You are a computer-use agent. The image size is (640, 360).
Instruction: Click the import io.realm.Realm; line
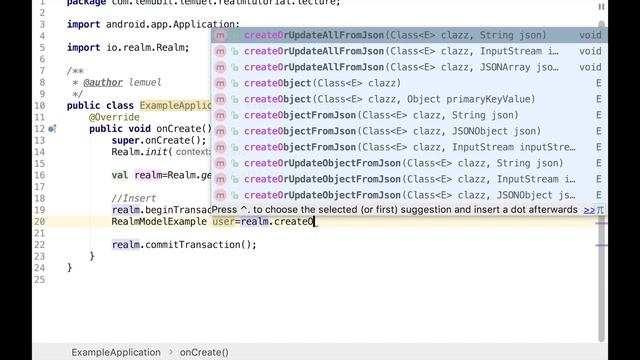tap(128, 47)
